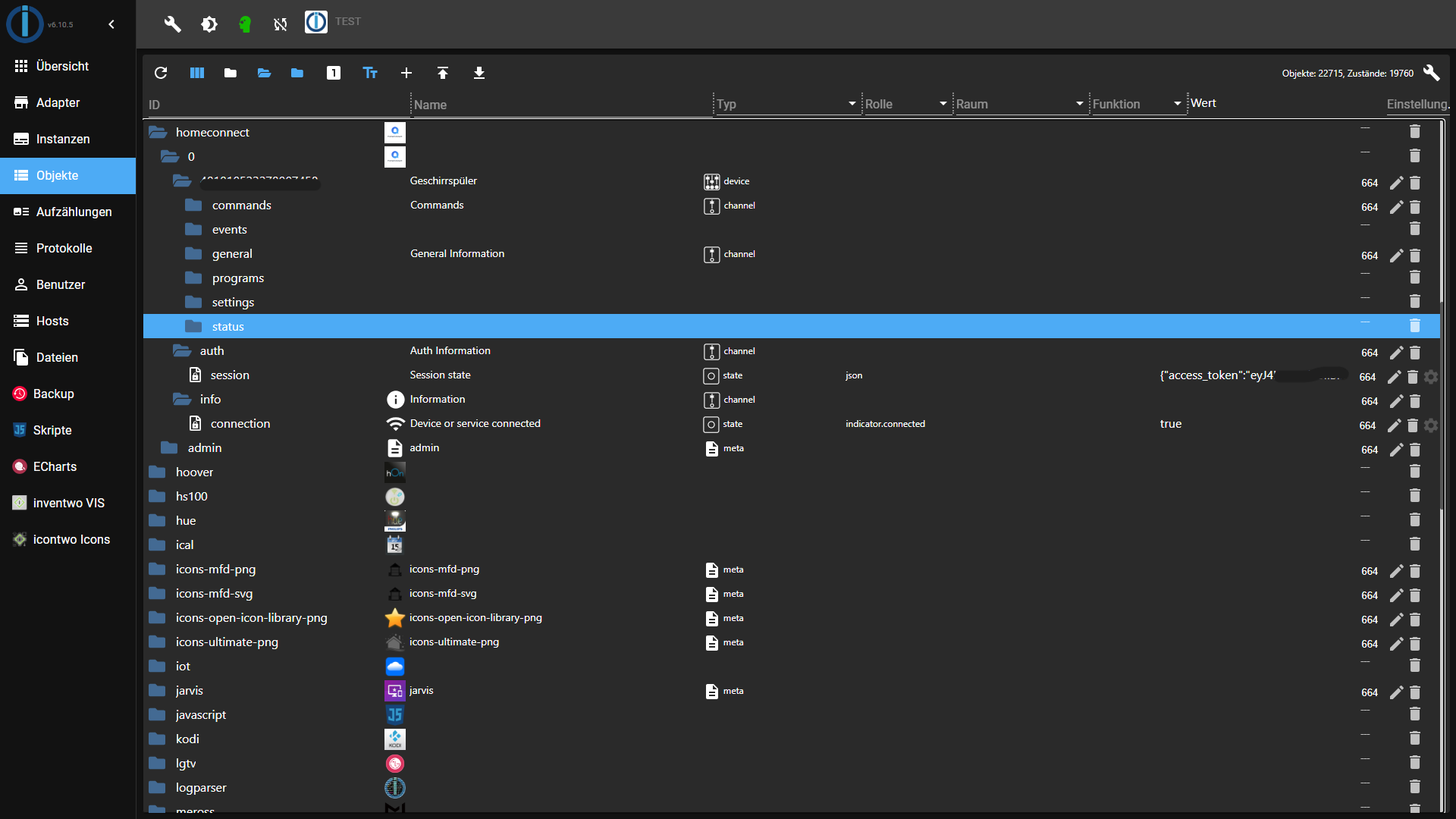The width and height of the screenshot is (1456, 819).
Task: Expand the kodi folder
Action: pyautogui.click(x=158, y=739)
